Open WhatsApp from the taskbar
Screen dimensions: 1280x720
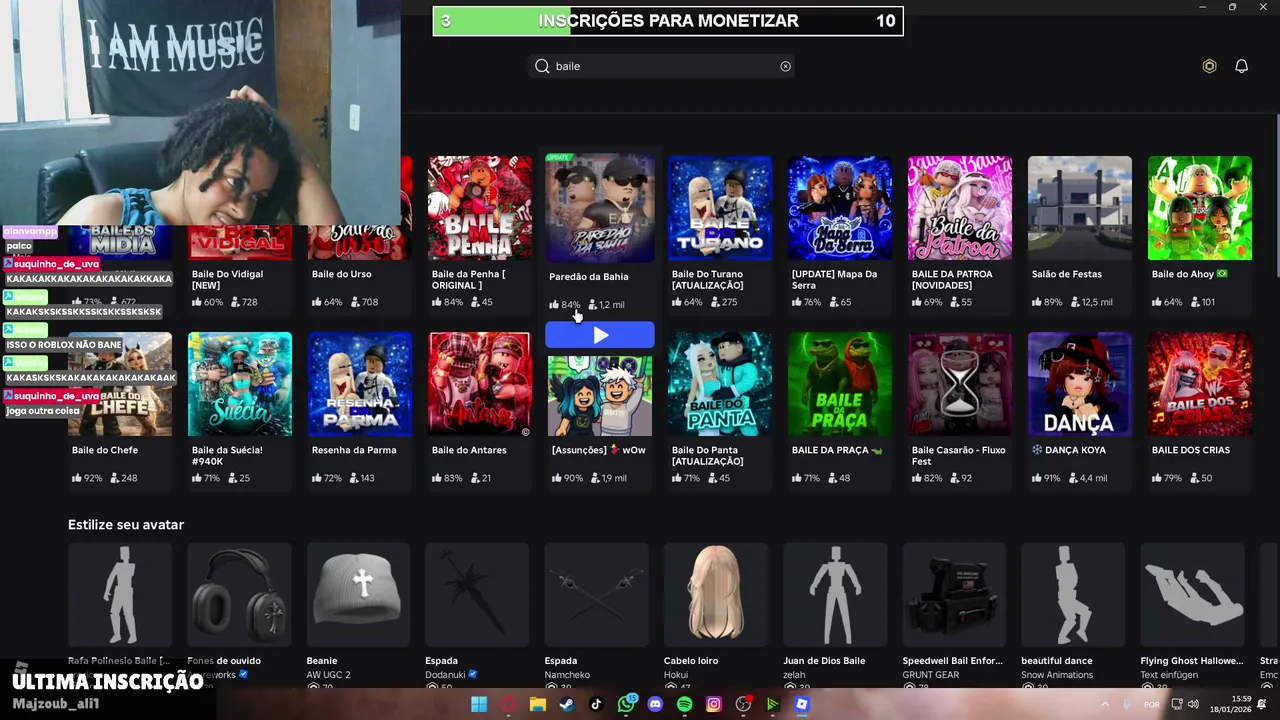(x=626, y=704)
